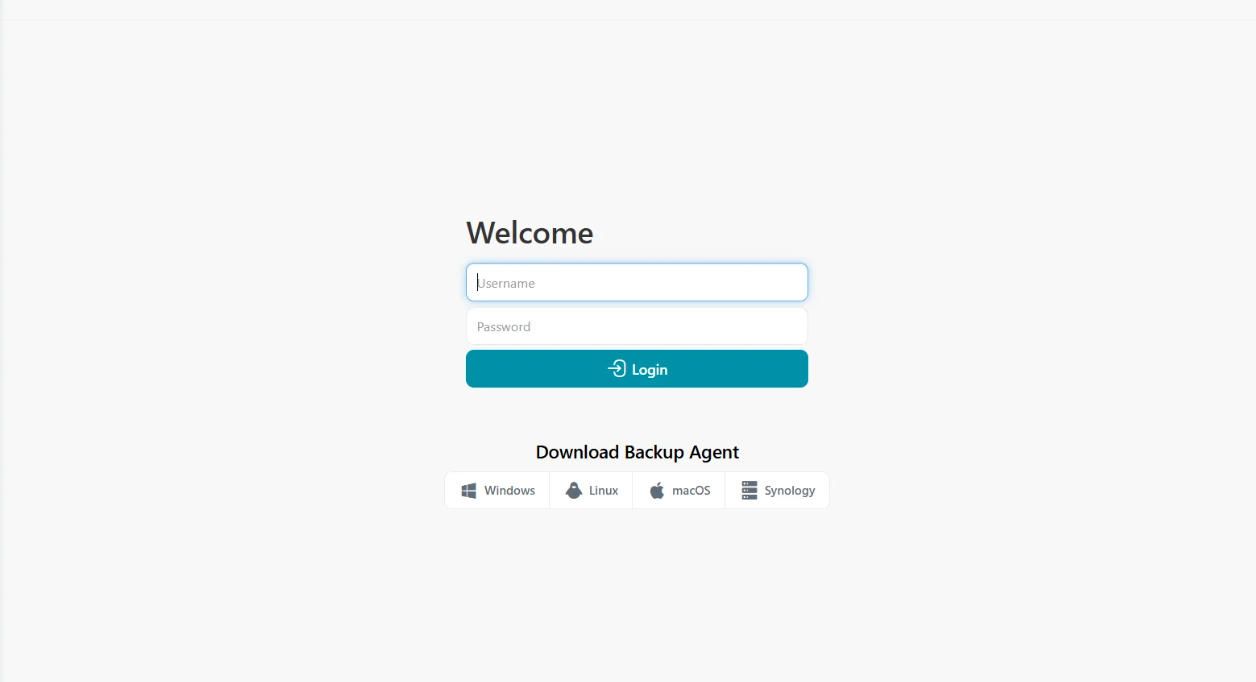This screenshot has width=1256, height=682.
Task: Click the Welcome heading
Action: [530, 233]
